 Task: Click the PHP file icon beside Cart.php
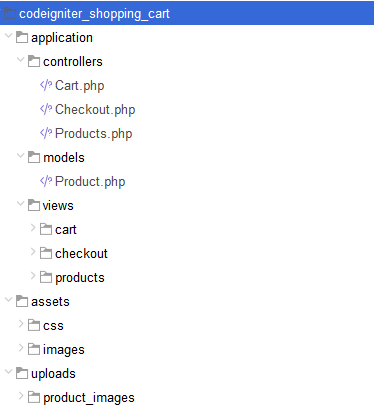pos(46,85)
